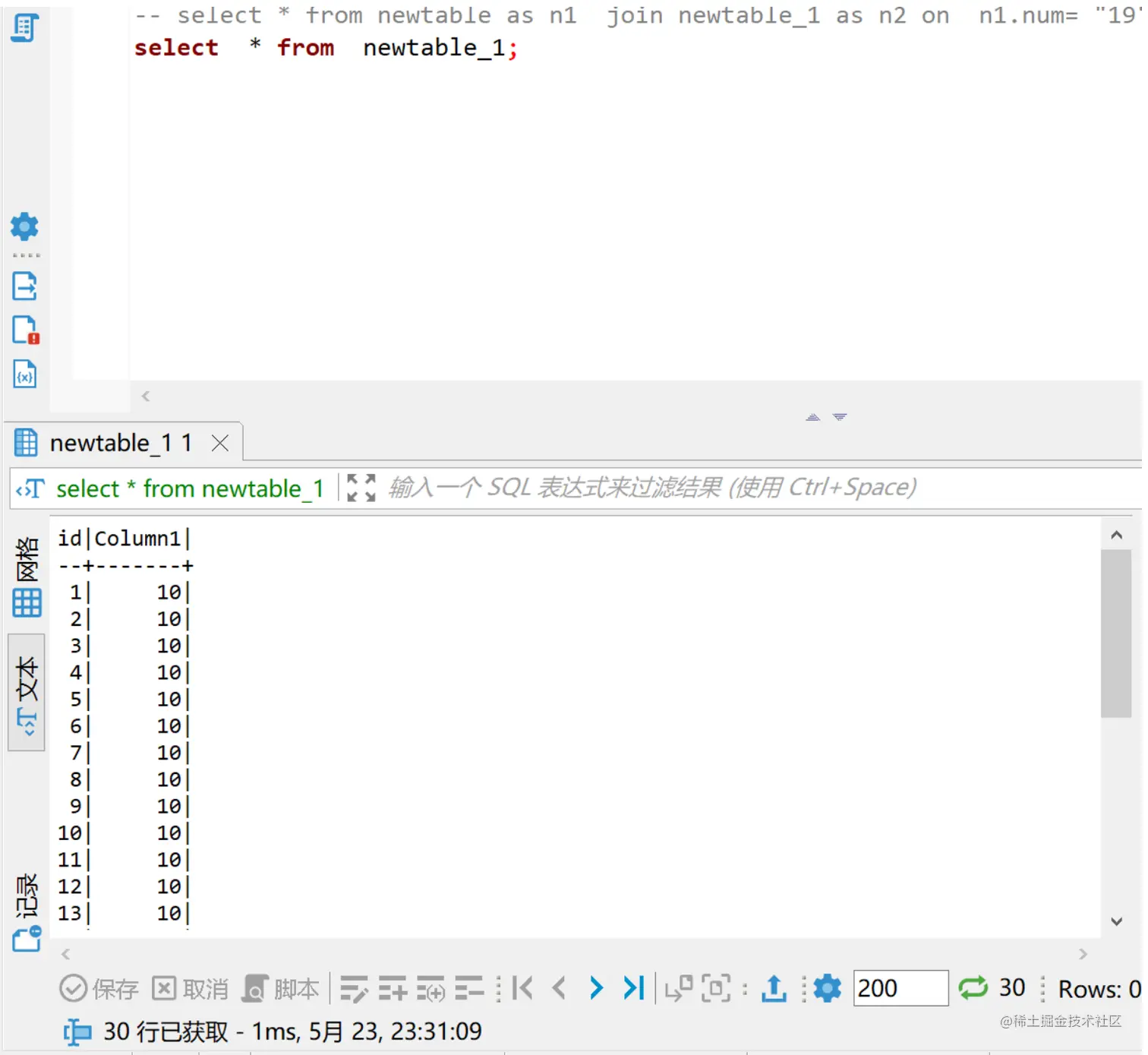Click the expand filter panel arrows icon
Image resolution: width=1148 pixels, height=1055 pixels.
[x=361, y=488]
